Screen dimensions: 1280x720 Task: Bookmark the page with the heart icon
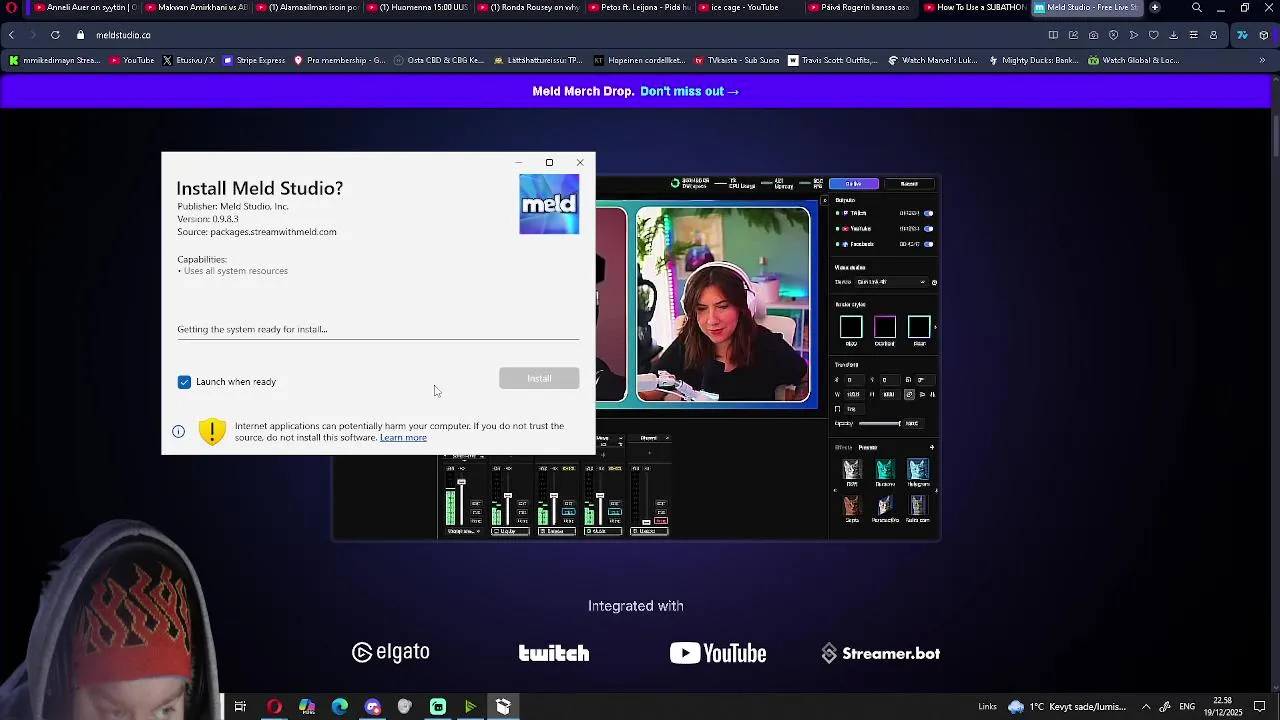click(x=1153, y=35)
